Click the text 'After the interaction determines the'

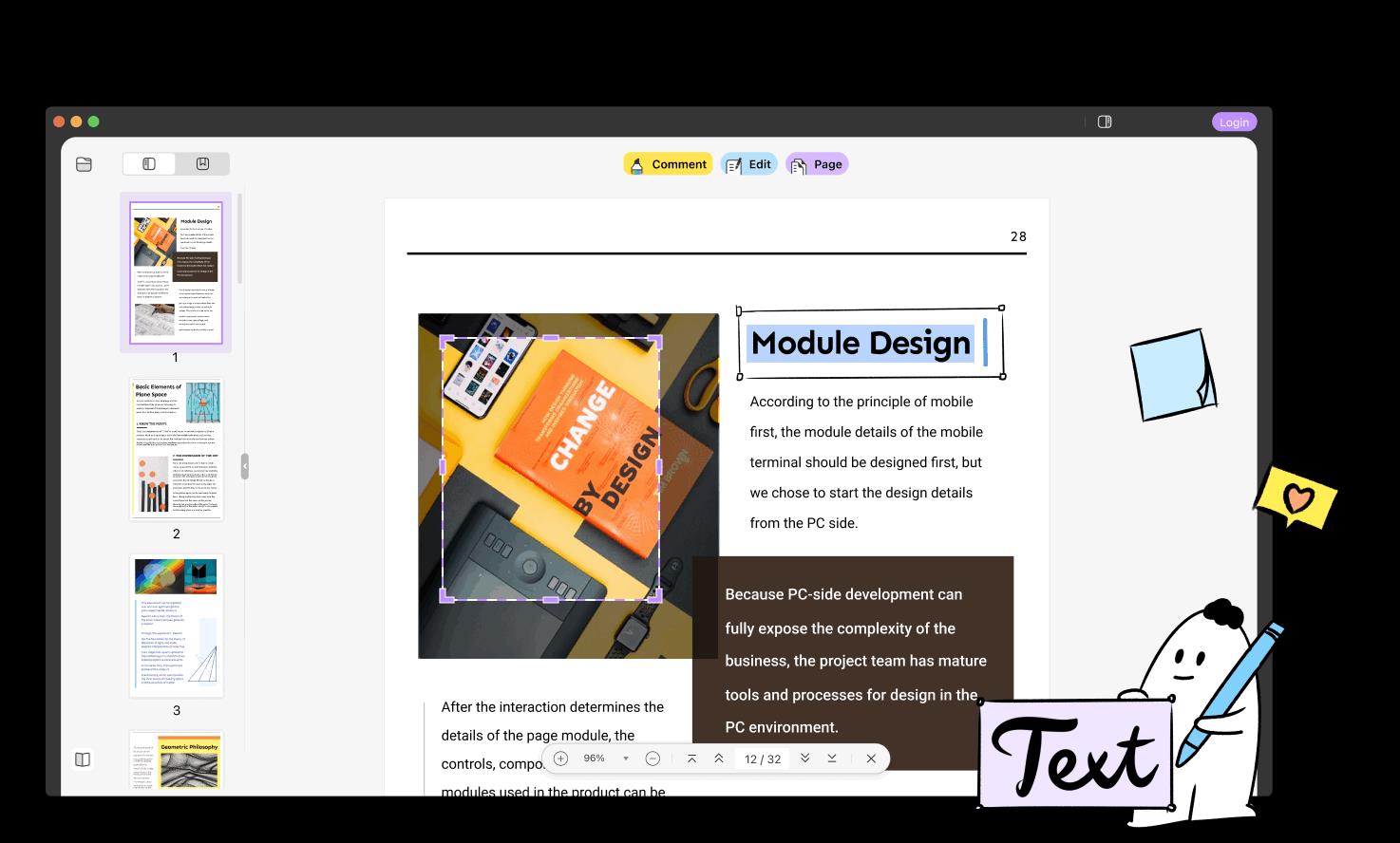click(553, 707)
